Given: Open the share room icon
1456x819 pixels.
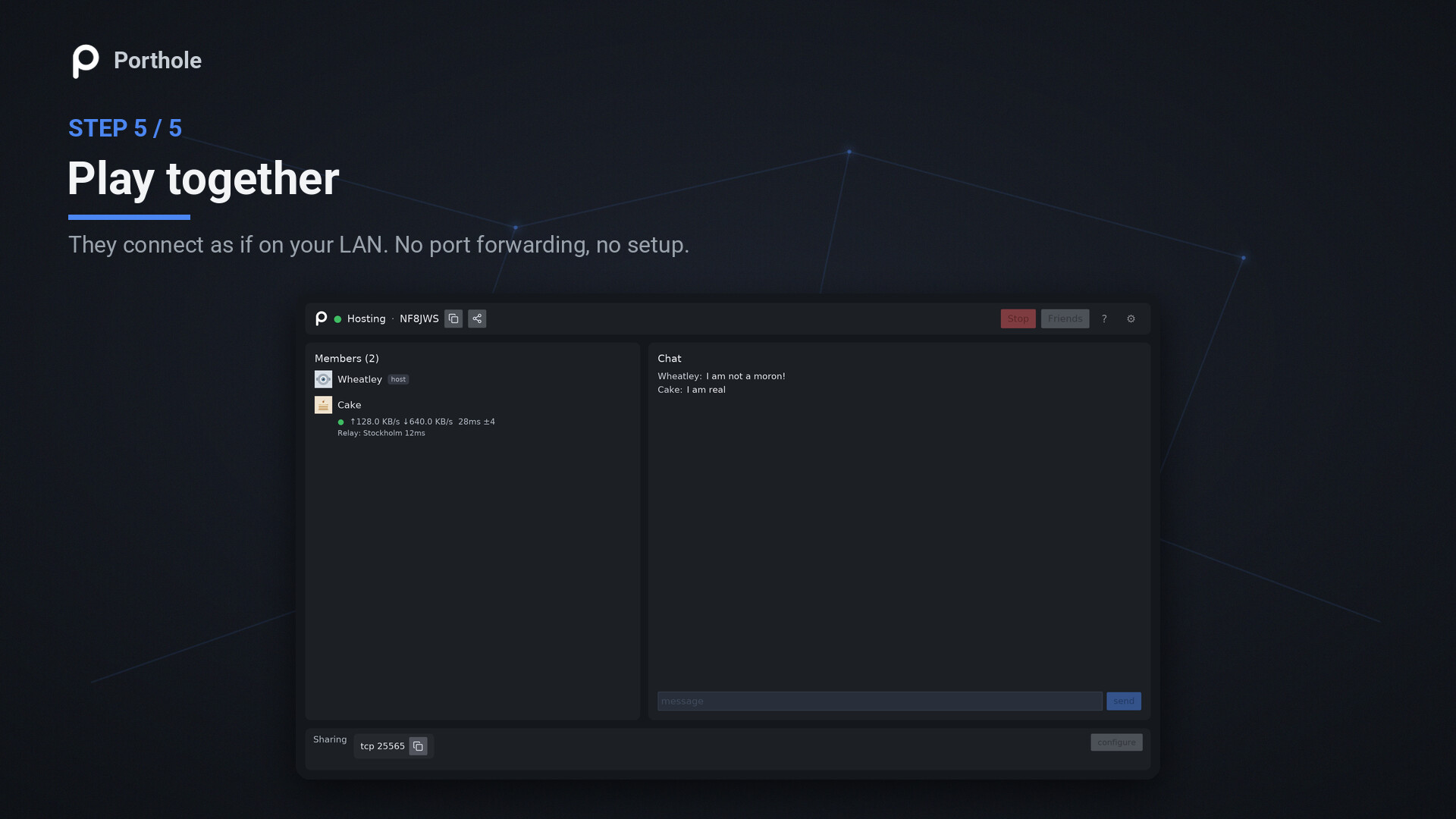Looking at the screenshot, I should 477,318.
